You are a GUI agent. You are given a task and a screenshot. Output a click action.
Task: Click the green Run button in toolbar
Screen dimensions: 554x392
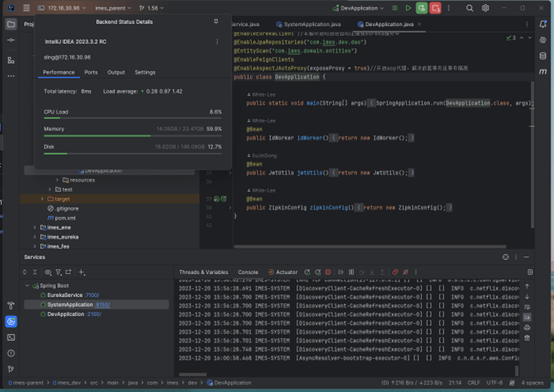pyautogui.click(x=408, y=8)
